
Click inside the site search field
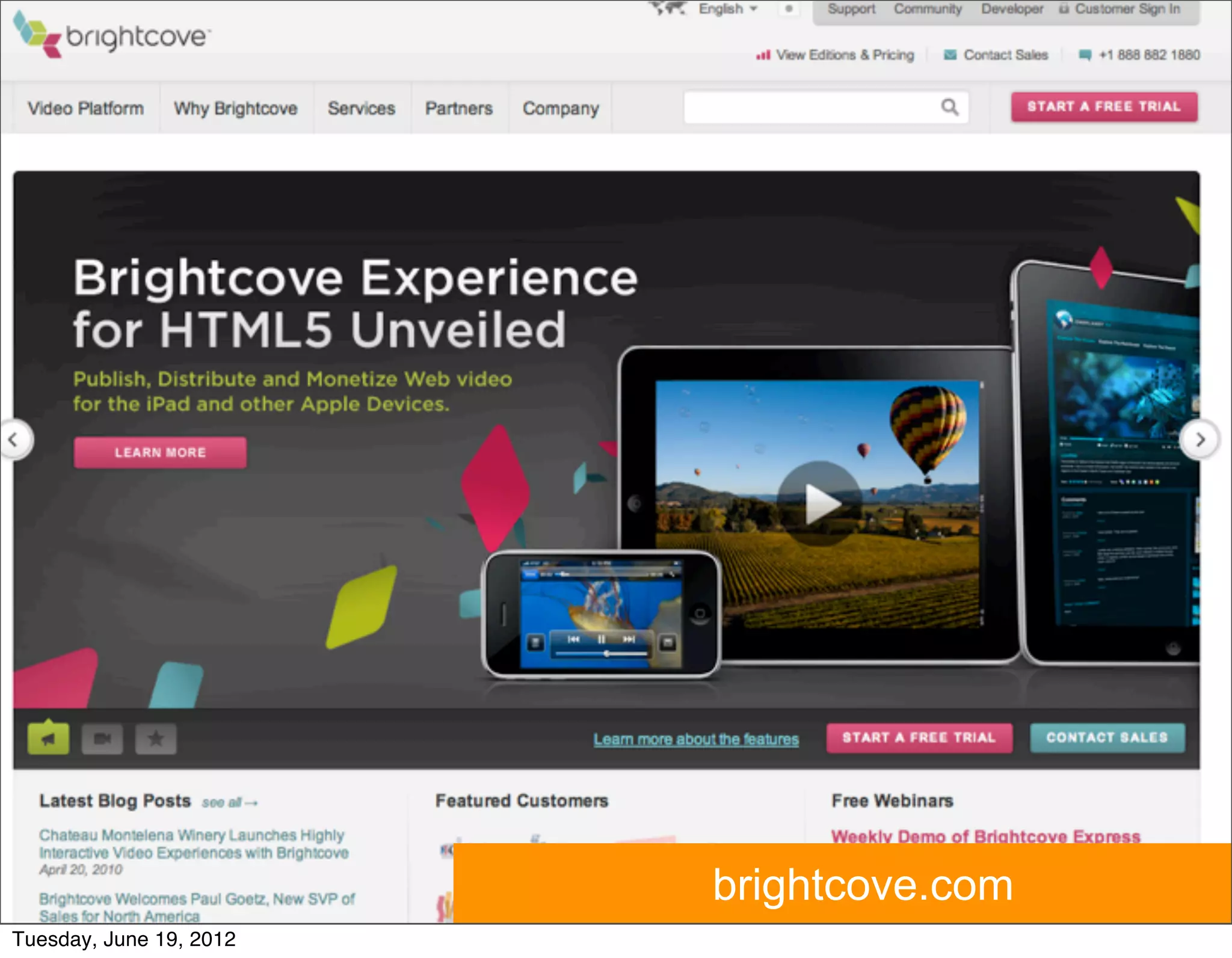coord(809,107)
